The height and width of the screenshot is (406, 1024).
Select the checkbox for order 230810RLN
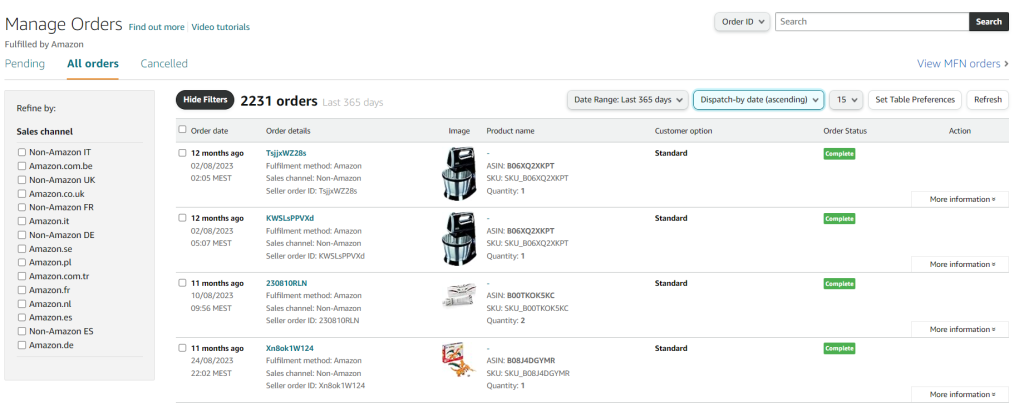coord(182,283)
